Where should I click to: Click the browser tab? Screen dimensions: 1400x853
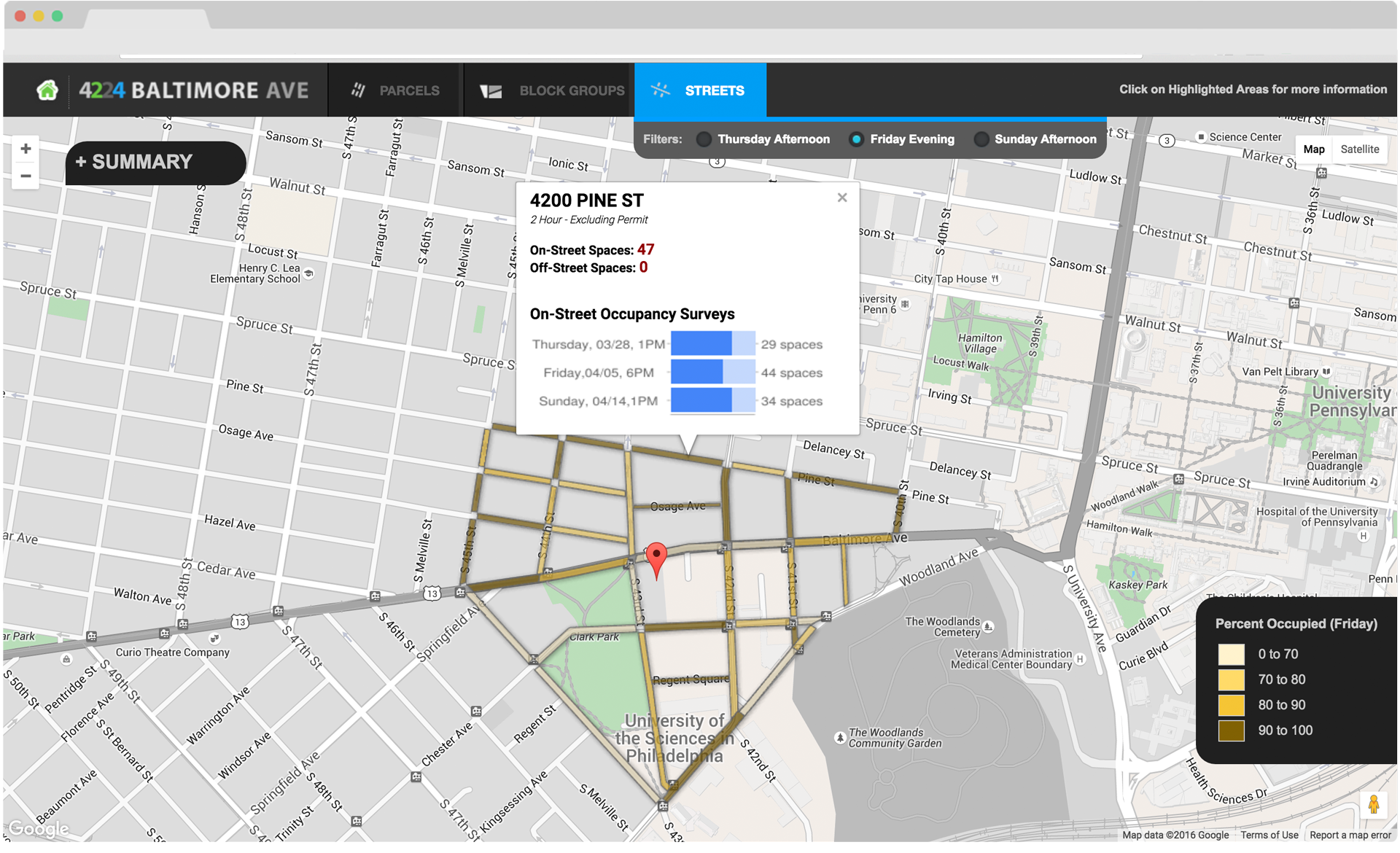click(146, 17)
